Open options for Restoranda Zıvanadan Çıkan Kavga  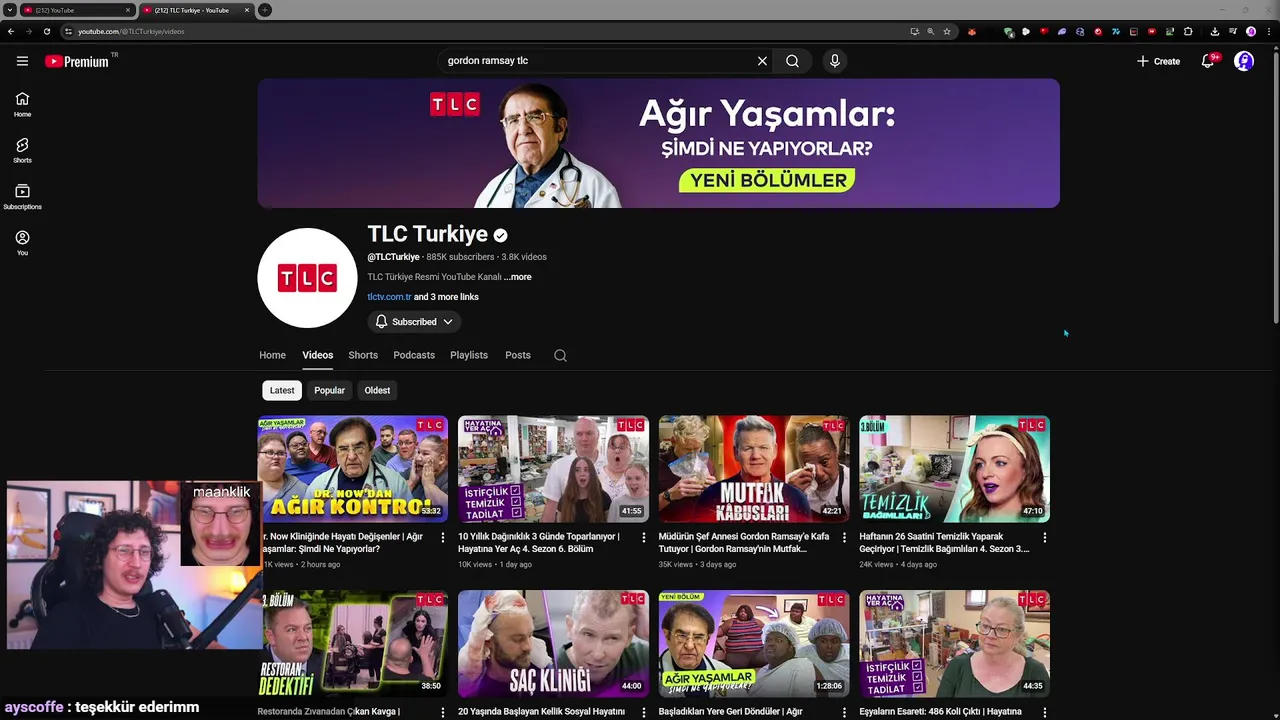(x=443, y=712)
